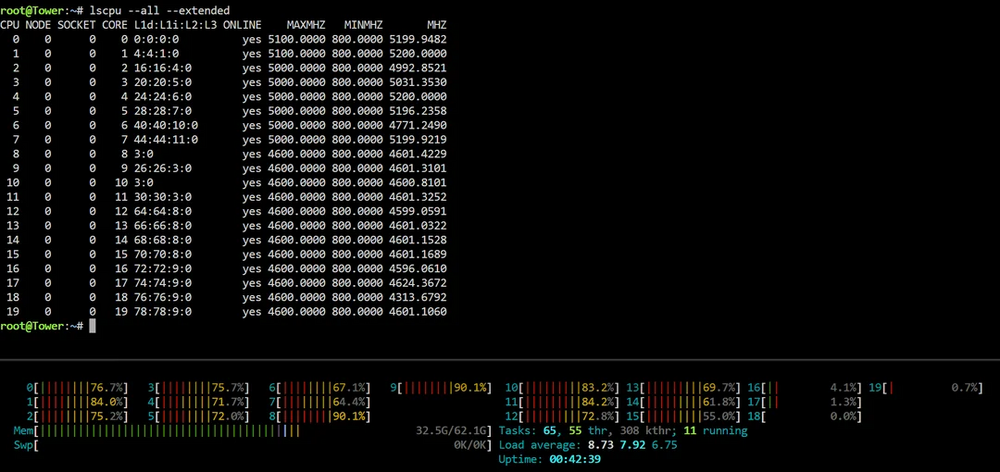Select the MHZ value 4992.8521

418,68
